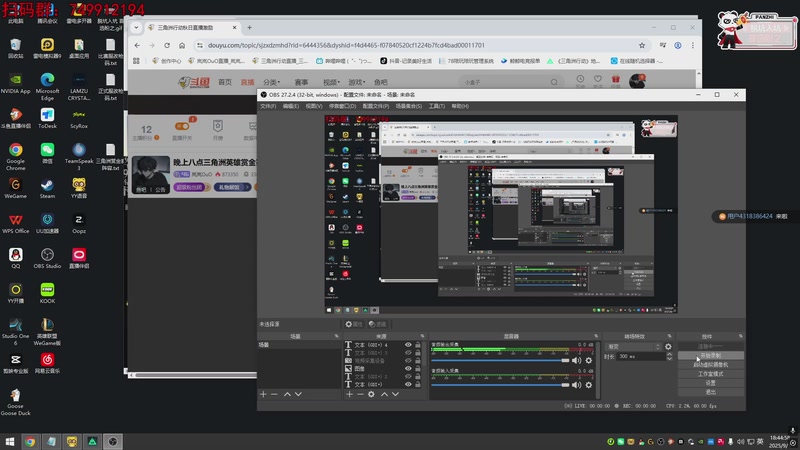
Task: Hide the 文本 (GDI+) 4 source
Action: coord(408,345)
